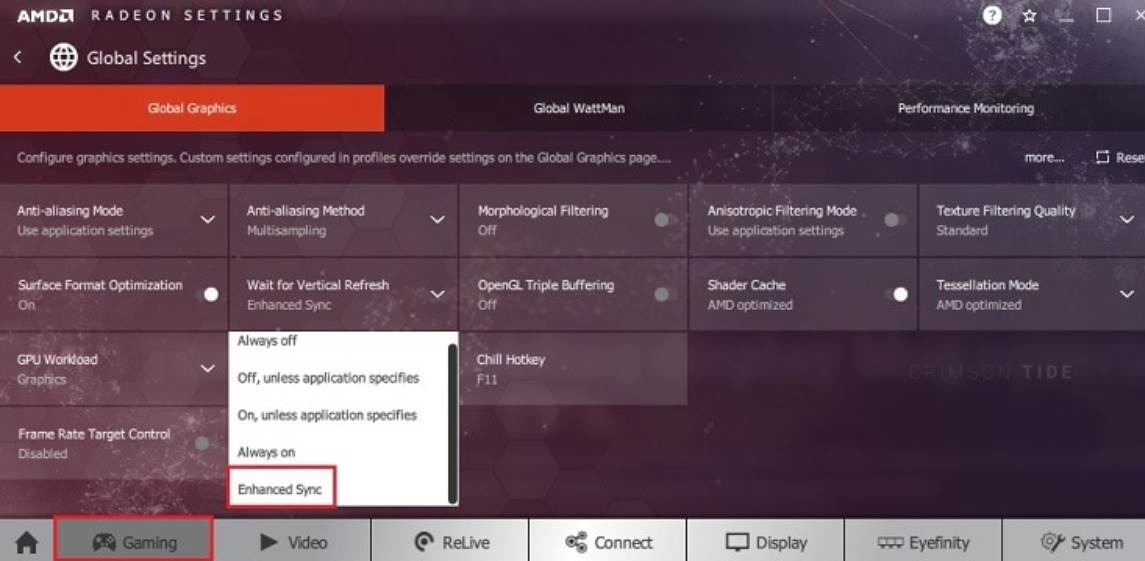Switch to Global WattMan tab
Viewport: 1145px width, 561px height.
pos(578,108)
